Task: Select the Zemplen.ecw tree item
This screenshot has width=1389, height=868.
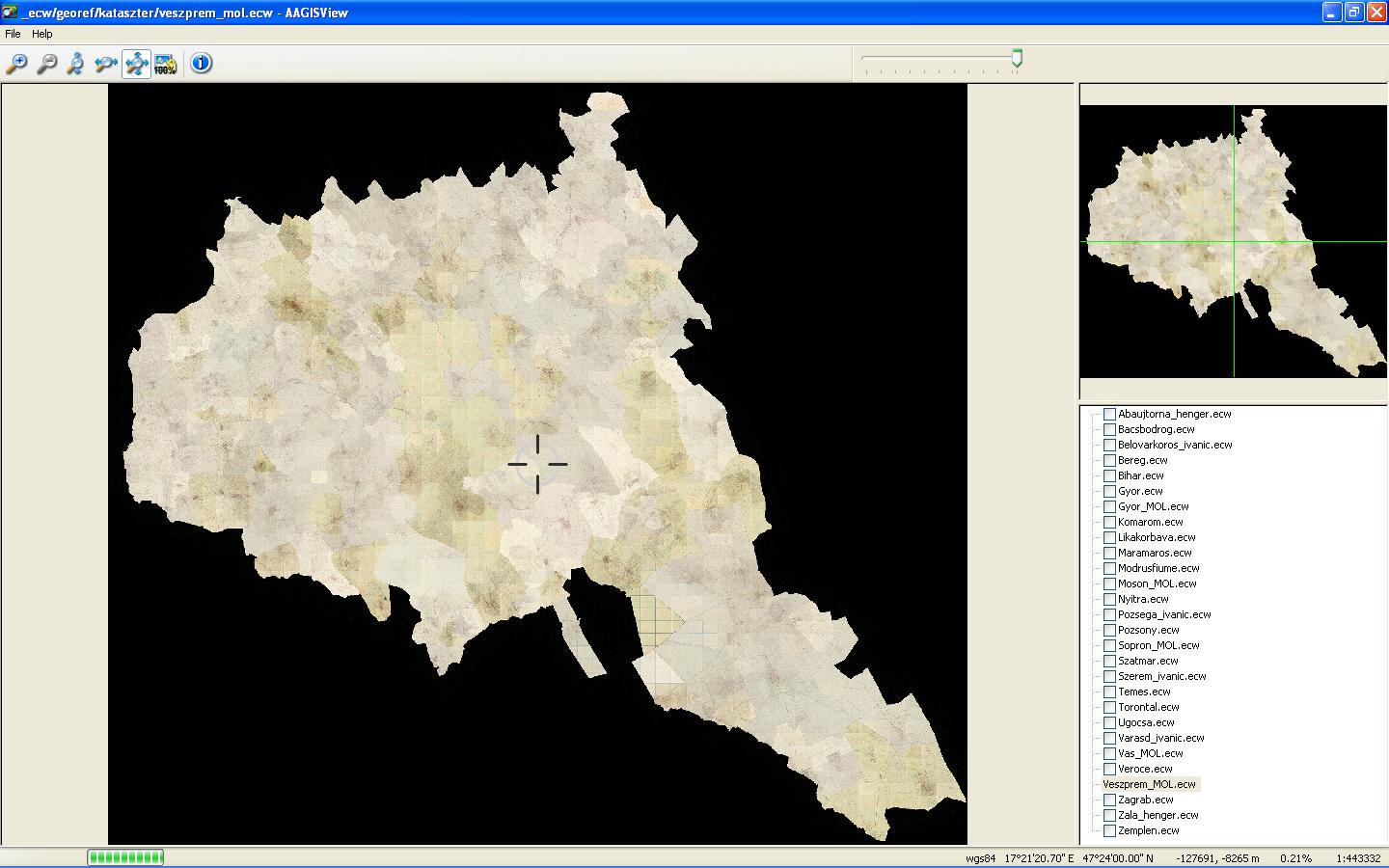Action: (1148, 830)
